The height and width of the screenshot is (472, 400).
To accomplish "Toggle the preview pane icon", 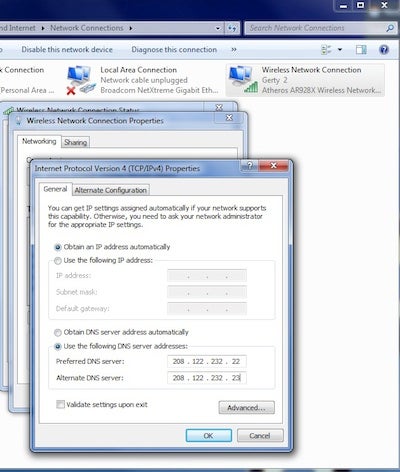I will [x=361, y=50].
